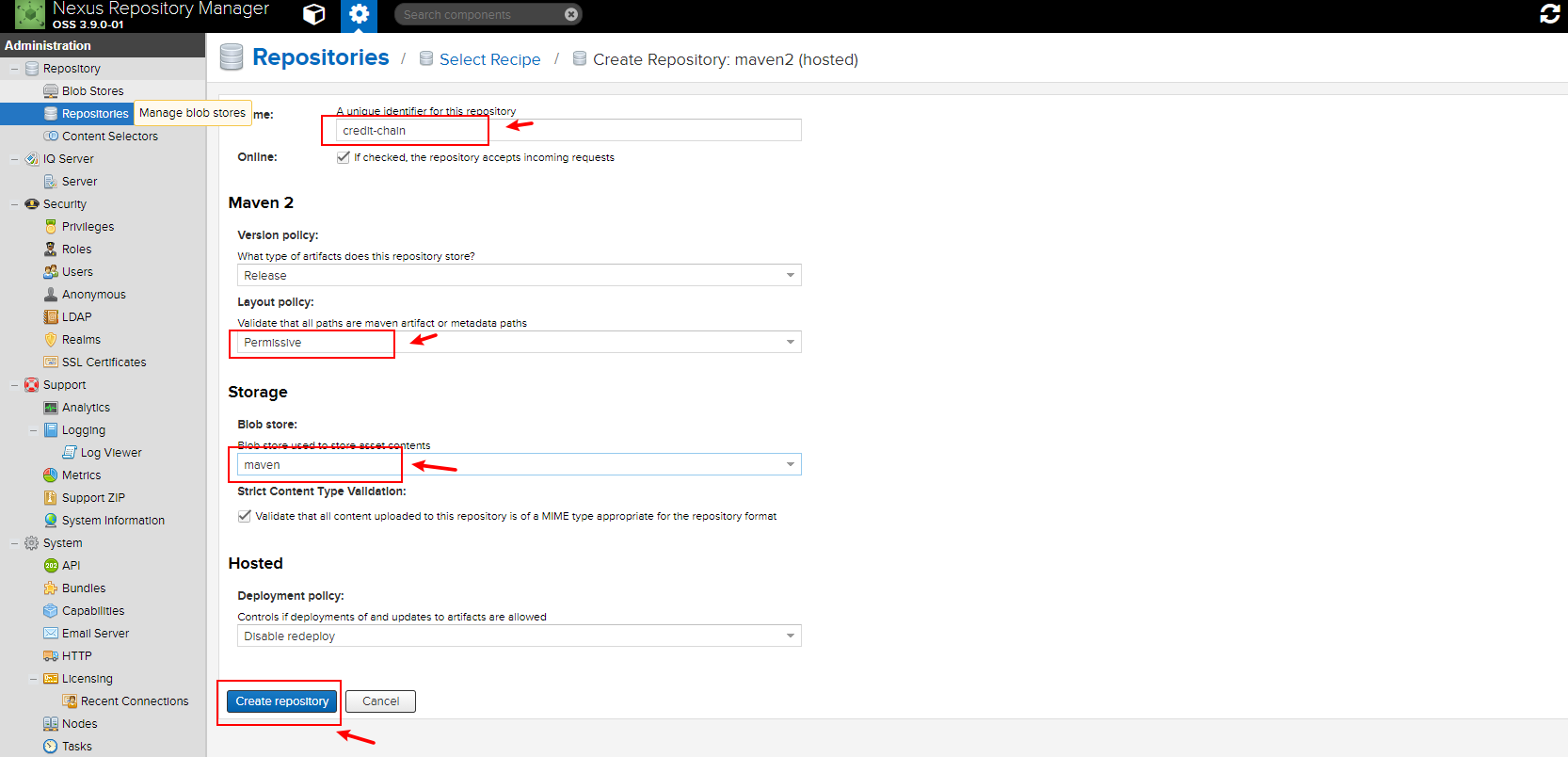
Task: Click the Content Selectors icon
Action: click(x=51, y=137)
